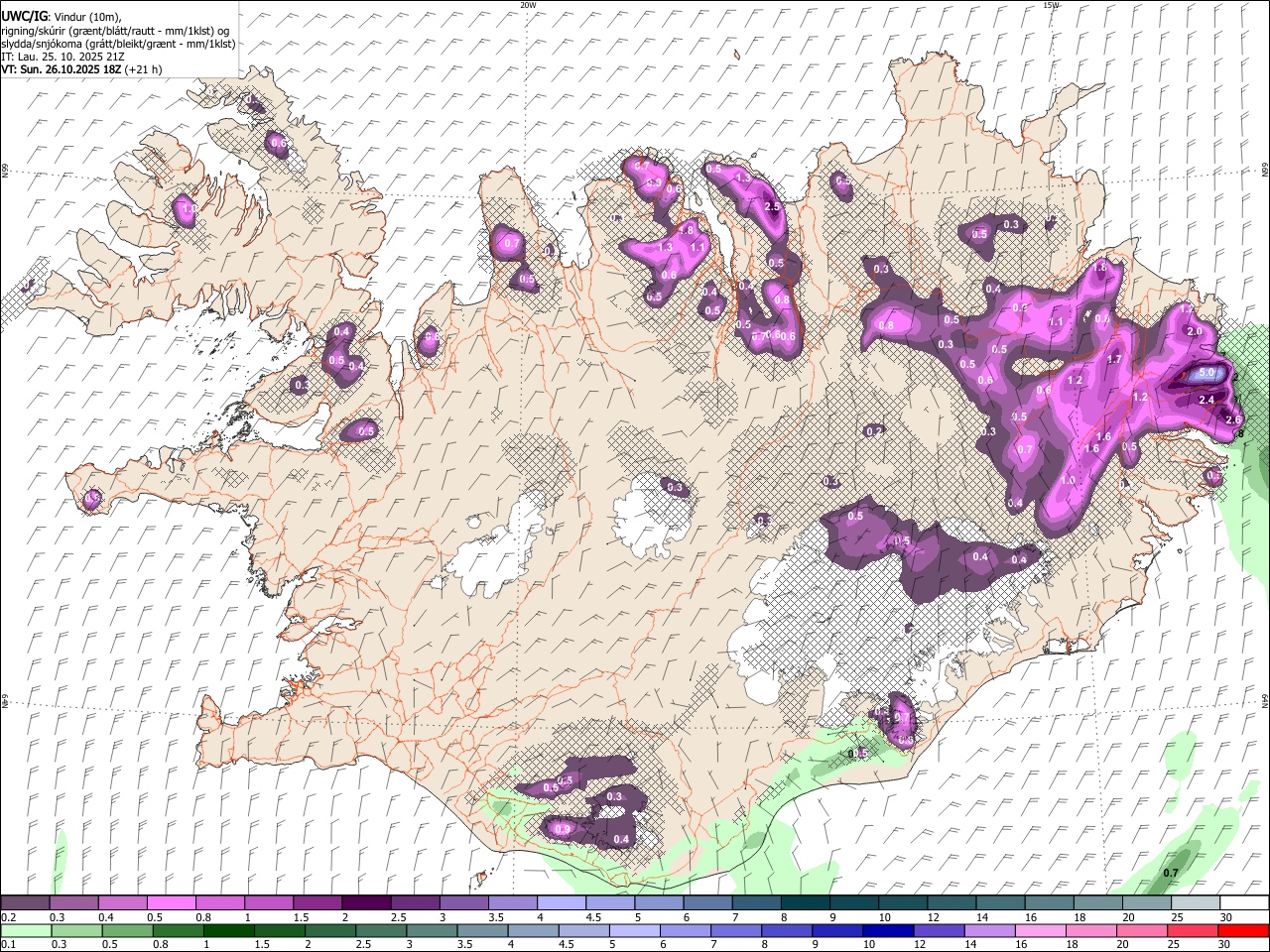
Task: Click the 'rigning/skúrir' legend description line
Action: [117, 30]
